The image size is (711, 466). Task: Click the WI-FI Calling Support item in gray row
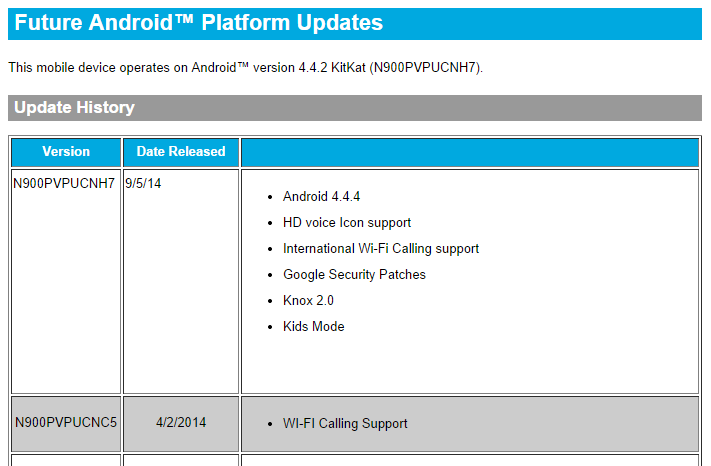pyautogui.click(x=345, y=424)
